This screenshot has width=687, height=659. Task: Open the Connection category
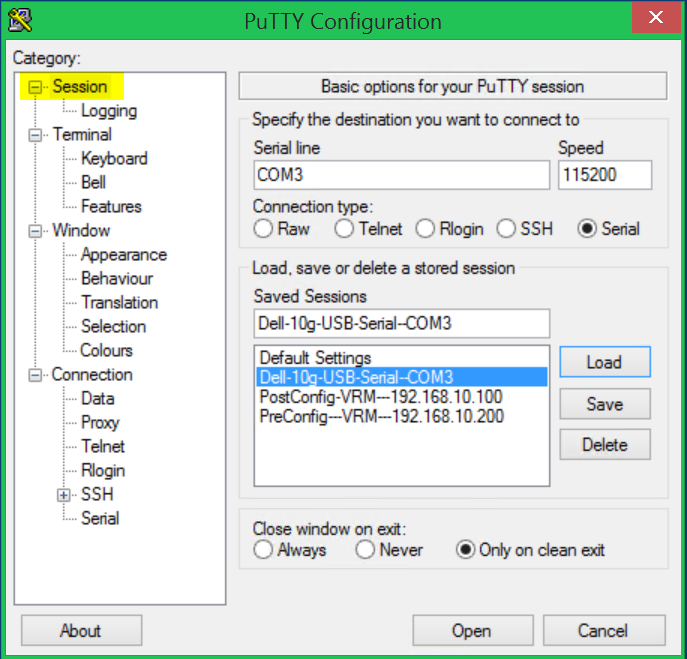pyautogui.click(x=92, y=375)
